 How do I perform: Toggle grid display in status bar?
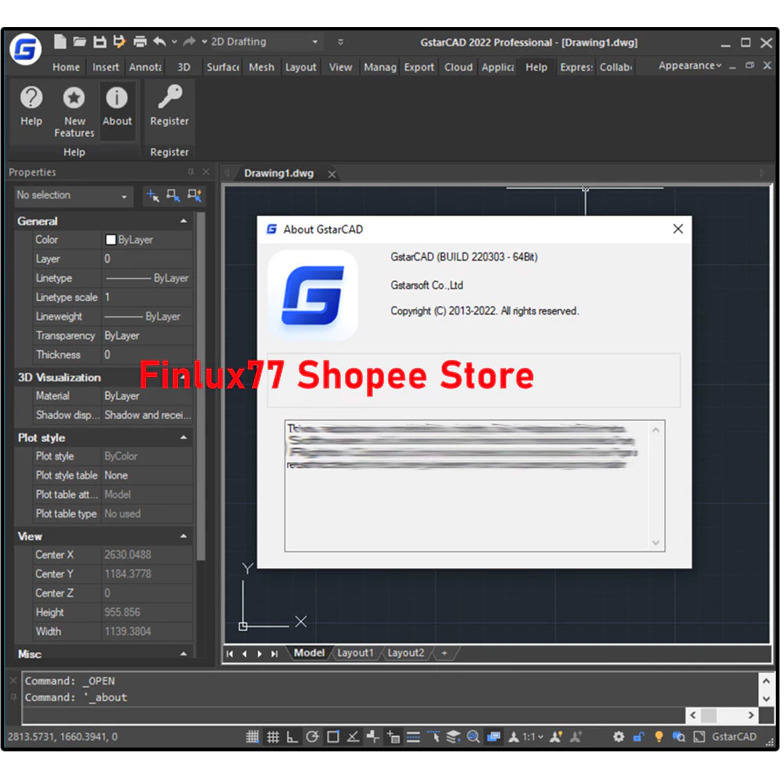(271, 737)
